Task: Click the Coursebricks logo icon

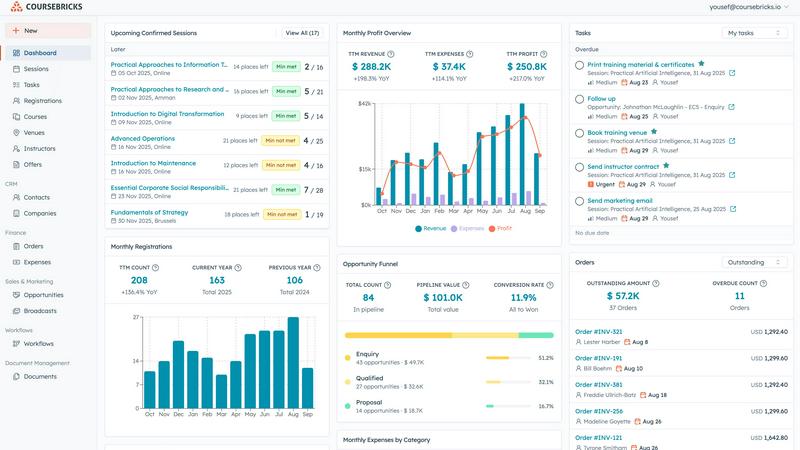Action: click(x=16, y=7)
